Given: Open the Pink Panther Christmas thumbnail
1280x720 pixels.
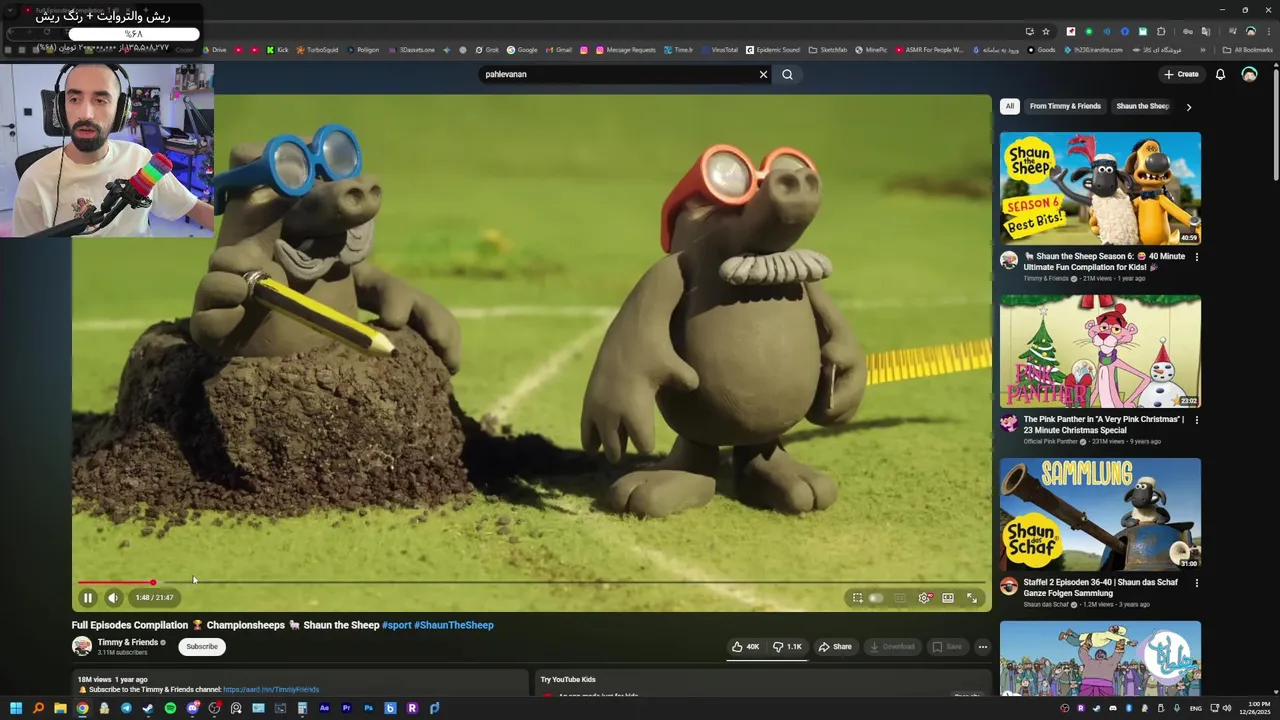Looking at the screenshot, I should pyautogui.click(x=1100, y=351).
